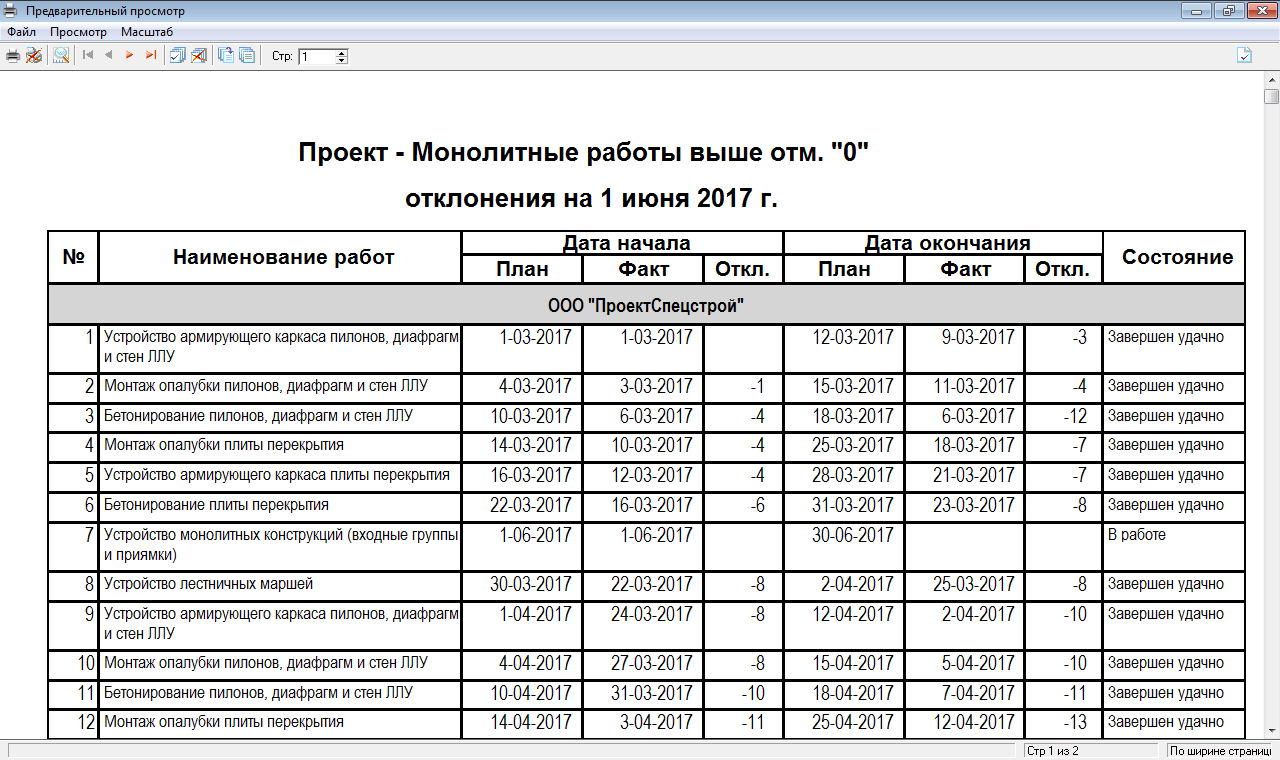Click the crossed-out printer icon
The height and width of the screenshot is (760, 1280).
[x=34, y=56]
